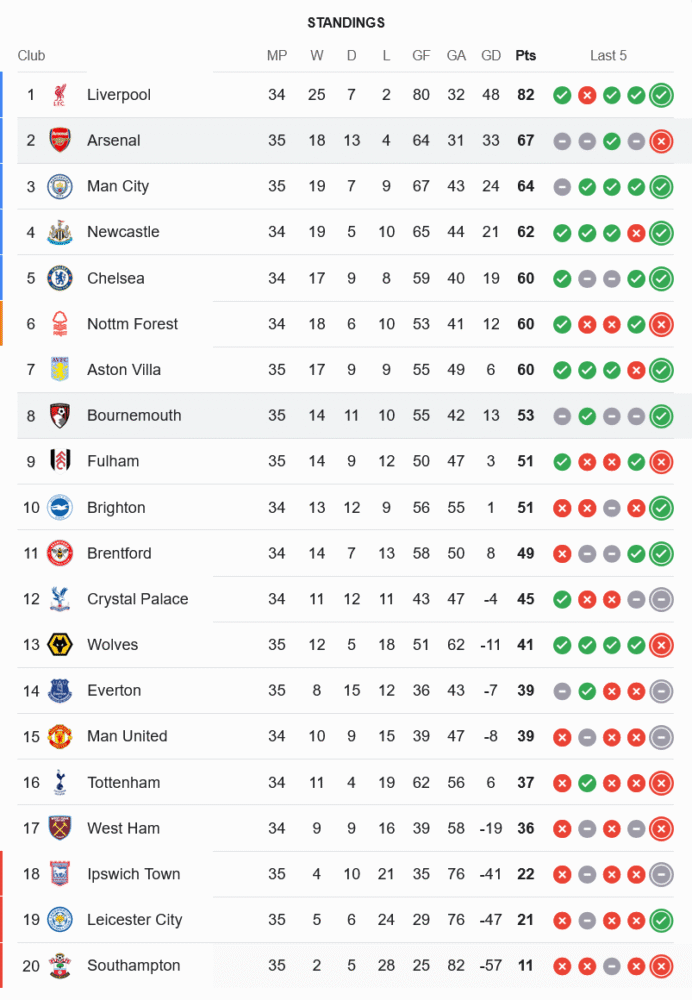Sort table by the Pts column header
The height and width of the screenshot is (1000, 692).
click(x=525, y=56)
